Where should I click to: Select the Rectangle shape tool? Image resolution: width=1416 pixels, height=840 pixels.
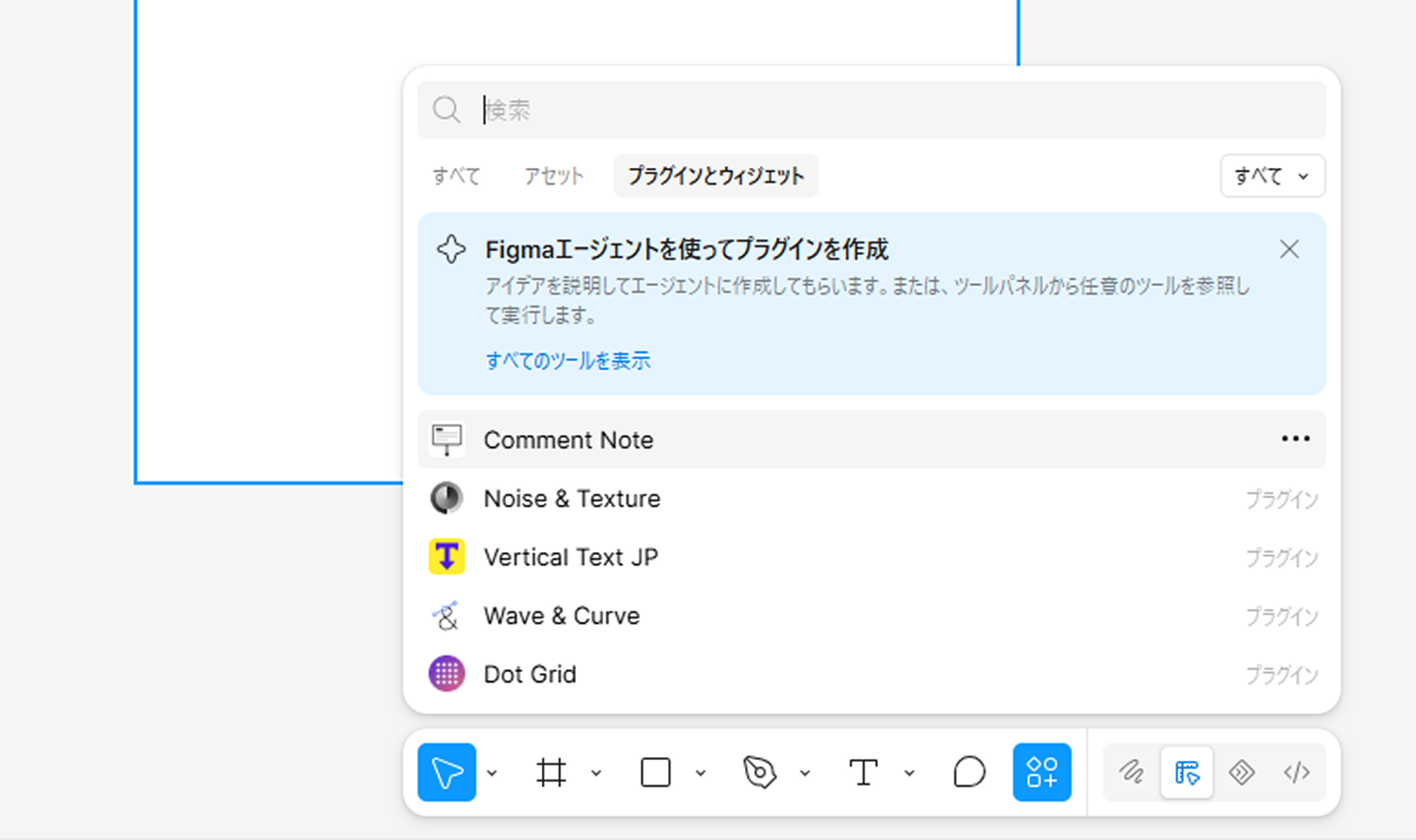pyautogui.click(x=655, y=772)
